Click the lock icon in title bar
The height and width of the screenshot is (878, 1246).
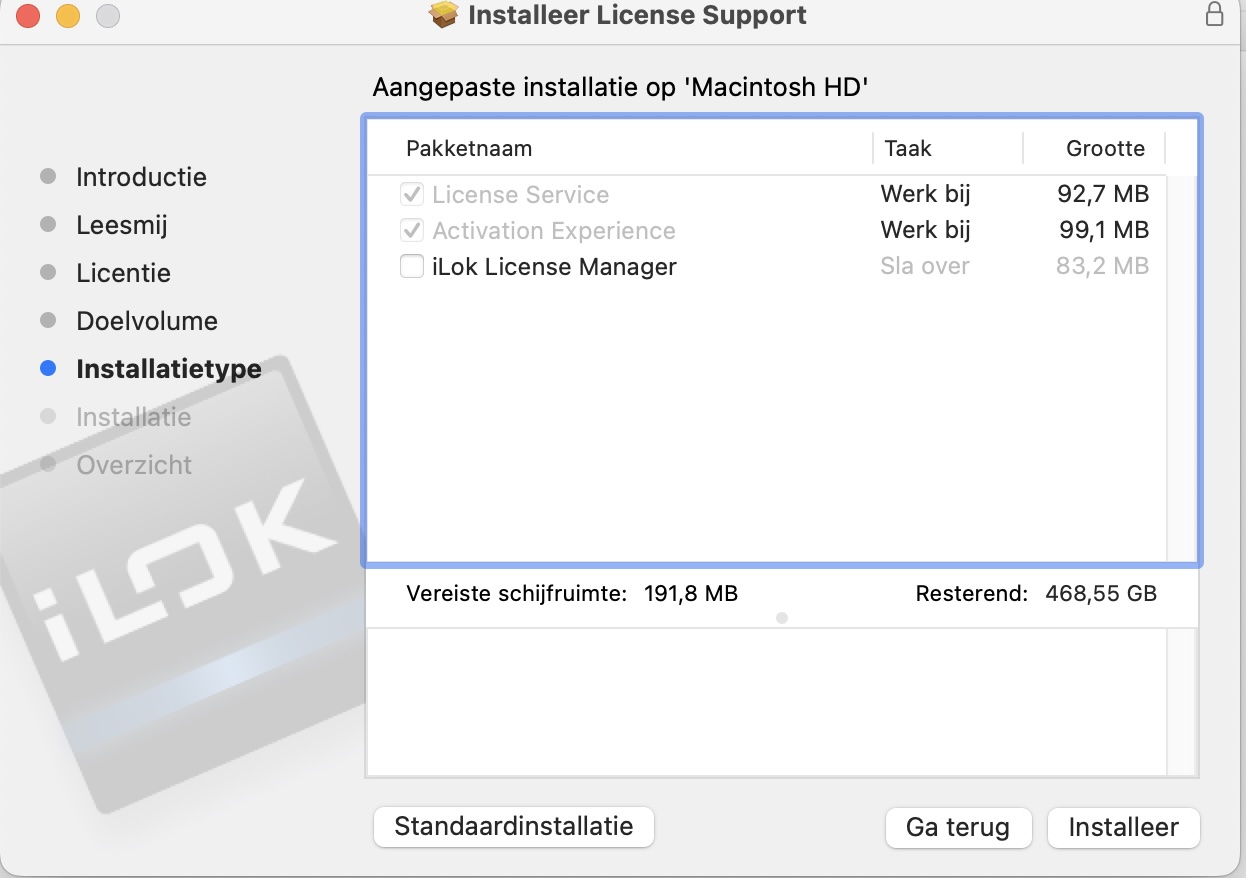(1214, 15)
